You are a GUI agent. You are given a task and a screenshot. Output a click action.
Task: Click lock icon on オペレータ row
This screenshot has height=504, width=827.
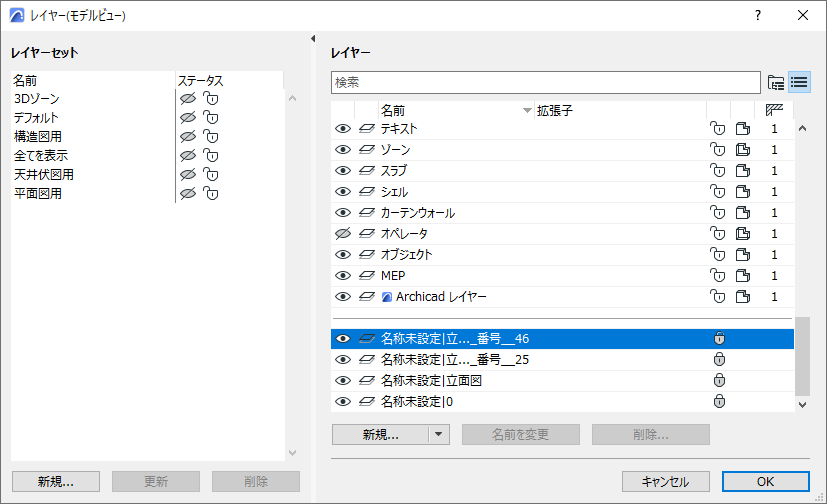pyautogui.click(x=718, y=234)
